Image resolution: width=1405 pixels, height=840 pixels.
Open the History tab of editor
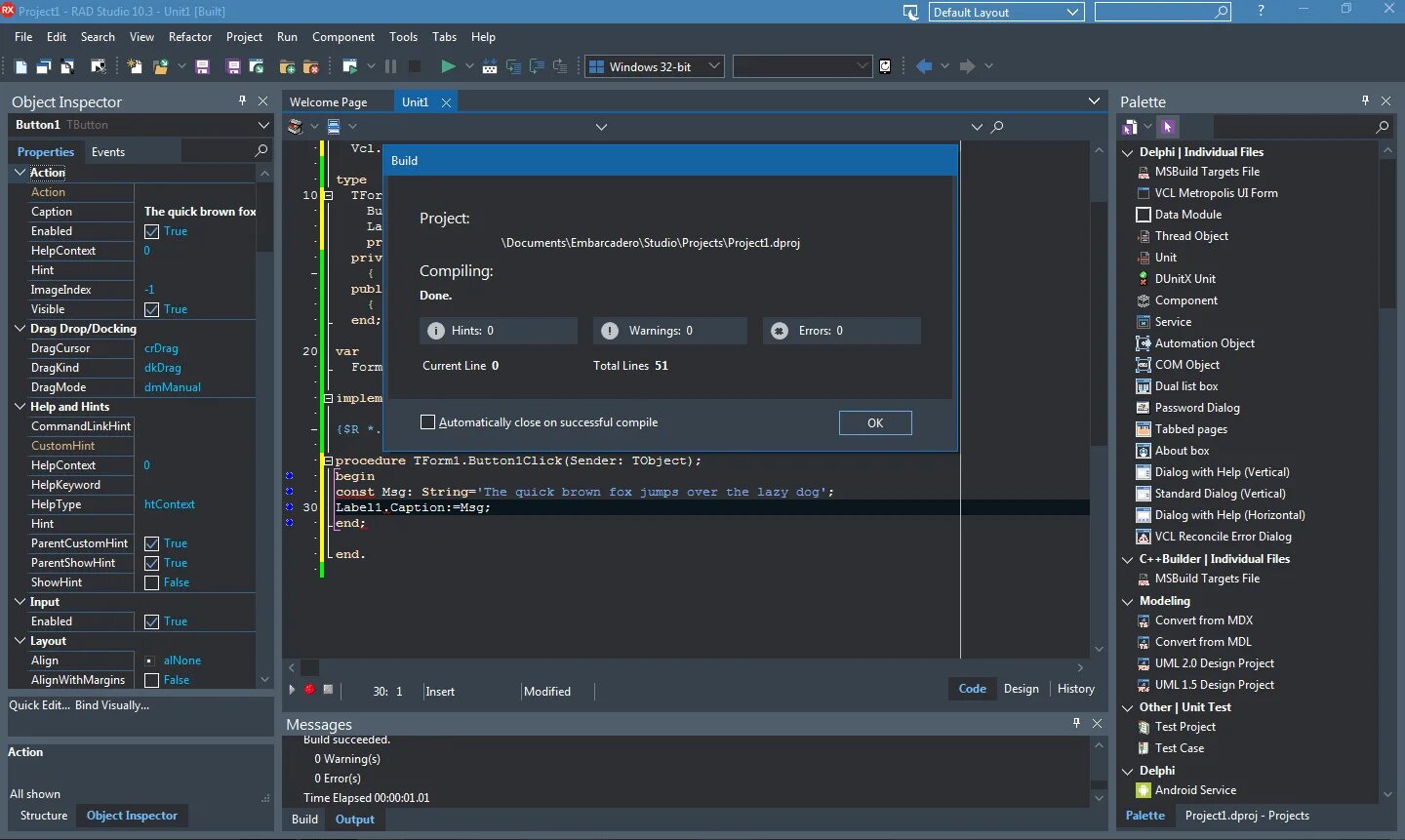coord(1076,689)
